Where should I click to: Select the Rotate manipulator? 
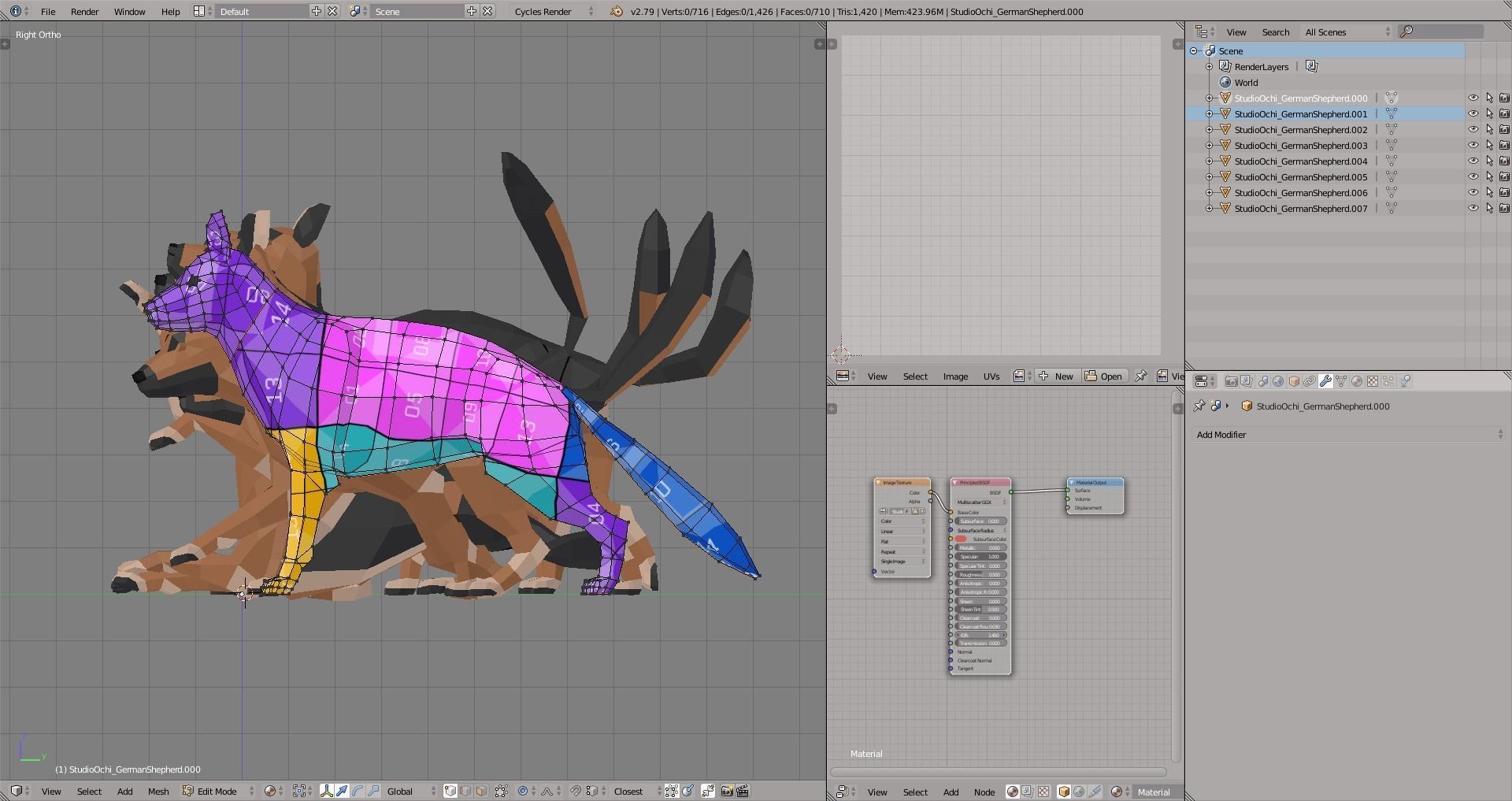358,792
